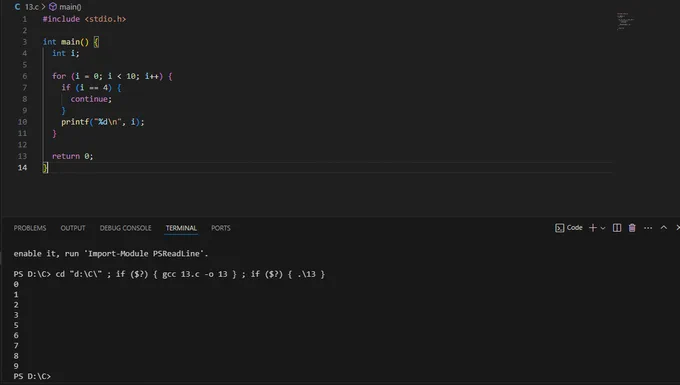Create a new terminal with plus icon
Screen dimensions: 680x385
(592, 228)
